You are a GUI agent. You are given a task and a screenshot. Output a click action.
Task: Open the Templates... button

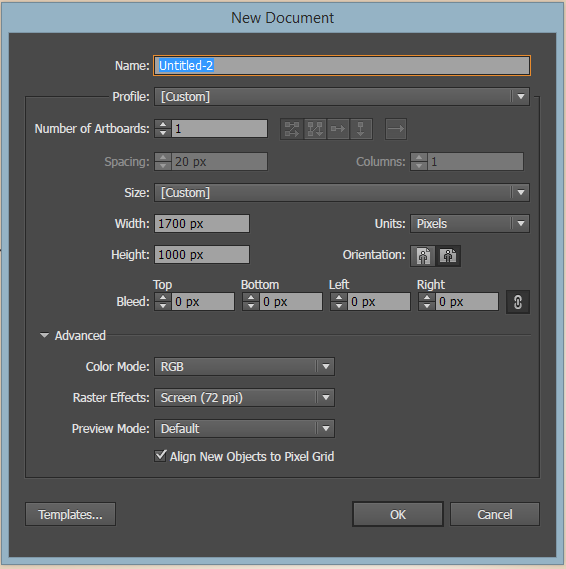coord(70,514)
